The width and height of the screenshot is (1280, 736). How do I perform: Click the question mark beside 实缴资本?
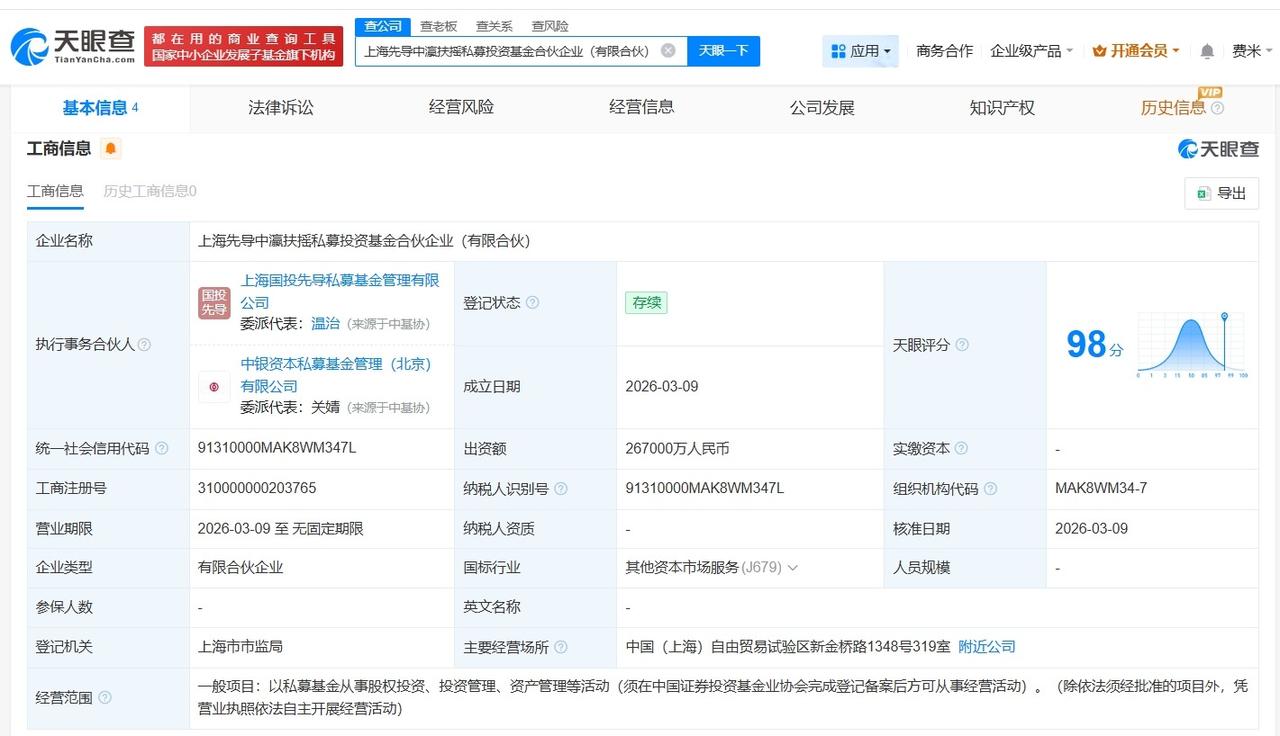click(x=961, y=449)
